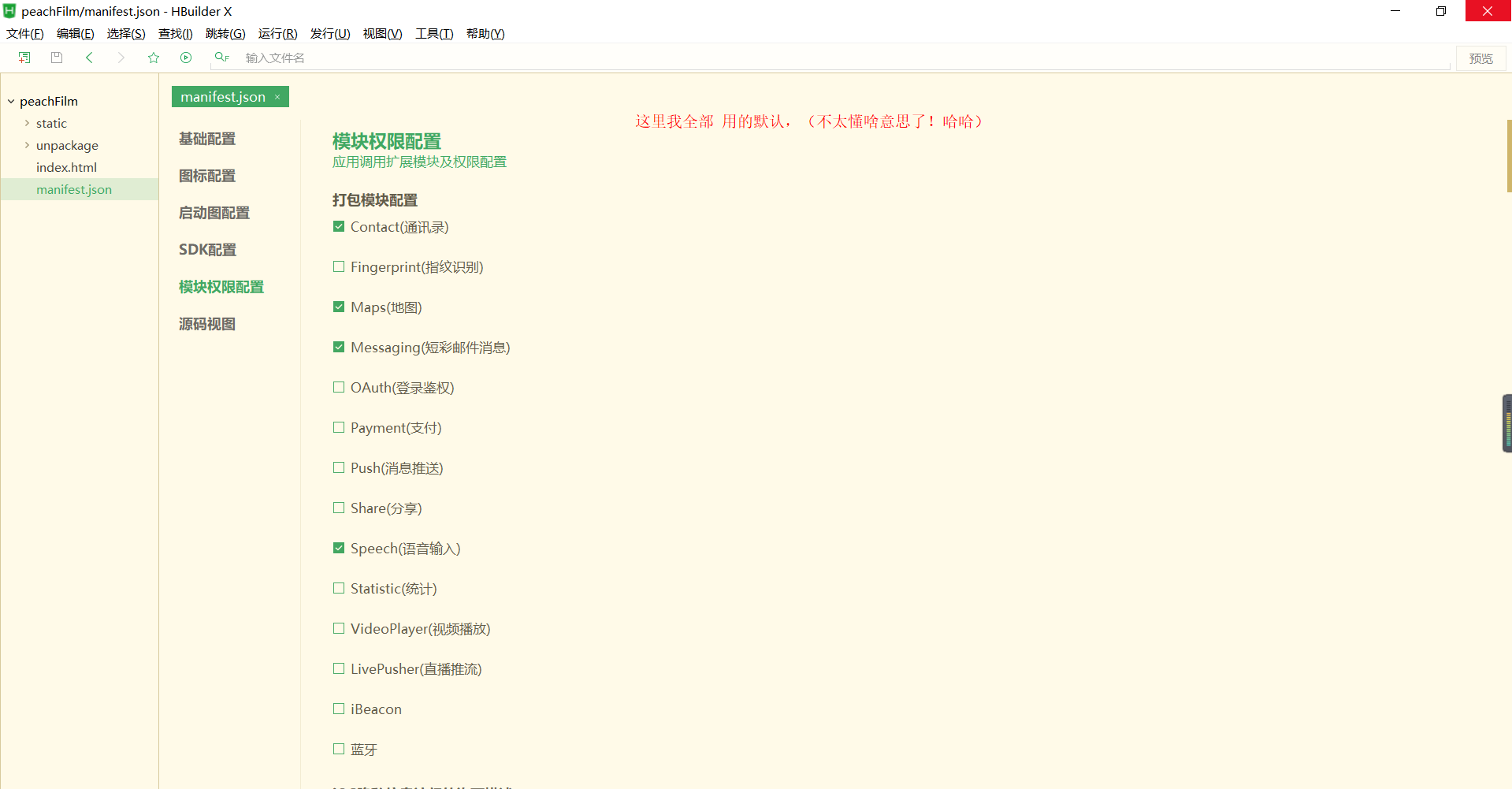
Task: Enable the Fingerprint(指纹识别) module checkbox
Action: [339, 266]
